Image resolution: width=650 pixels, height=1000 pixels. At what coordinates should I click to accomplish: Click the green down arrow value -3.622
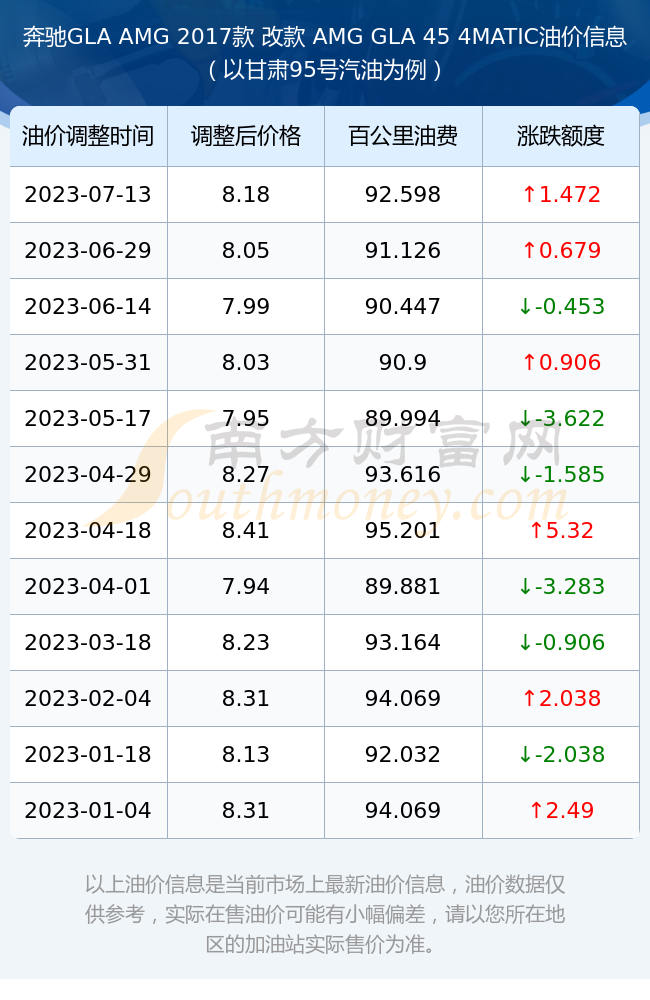[561, 418]
